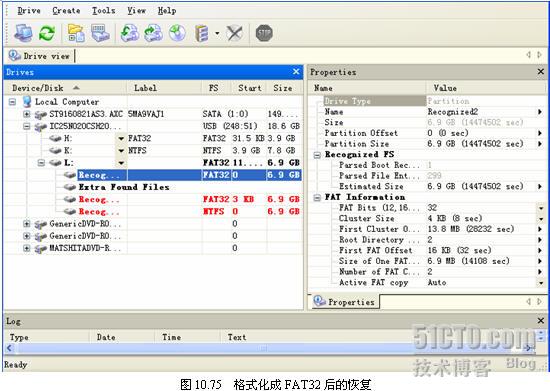The height and width of the screenshot is (391, 550).
Task: Click the FS column header
Action: tap(216, 88)
